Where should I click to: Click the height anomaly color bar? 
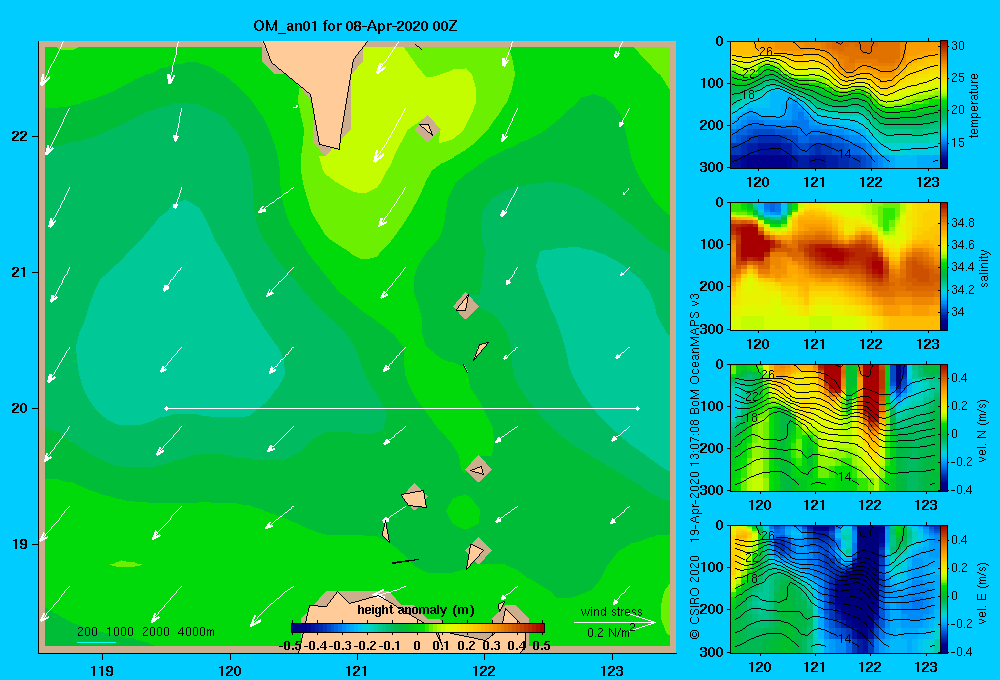click(x=418, y=628)
